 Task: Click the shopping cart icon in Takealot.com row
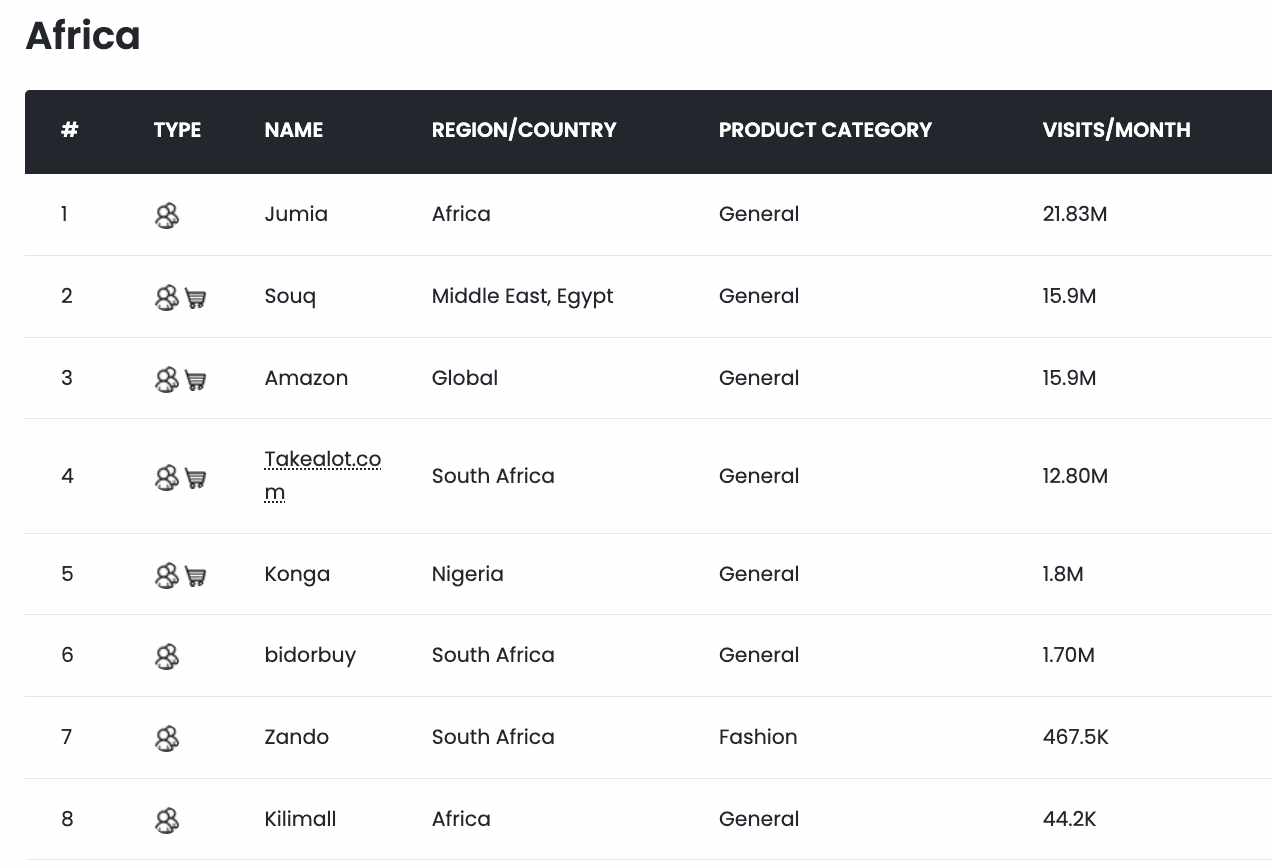[x=196, y=478]
